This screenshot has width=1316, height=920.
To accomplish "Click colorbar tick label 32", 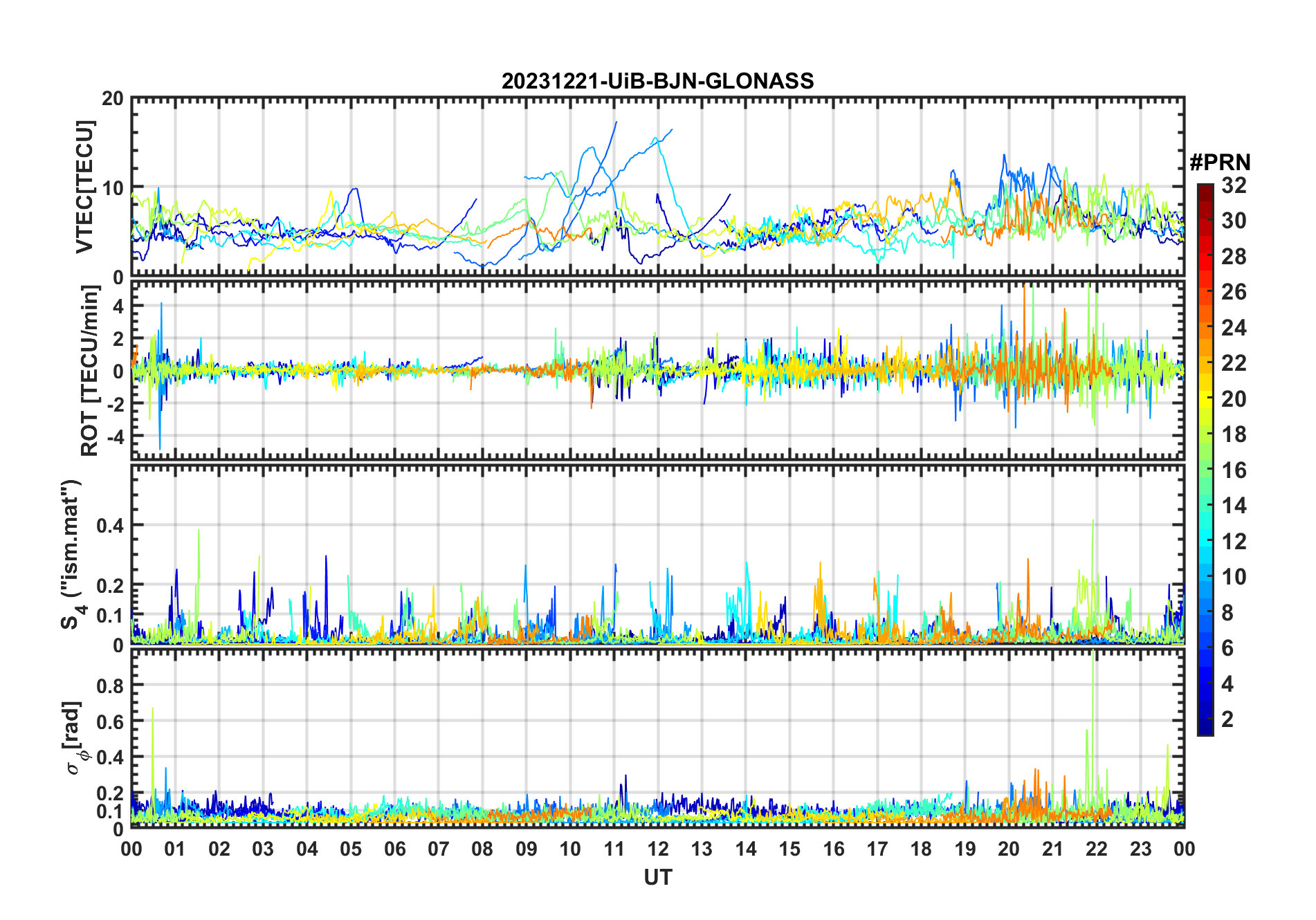I will click(x=1234, y=185).
